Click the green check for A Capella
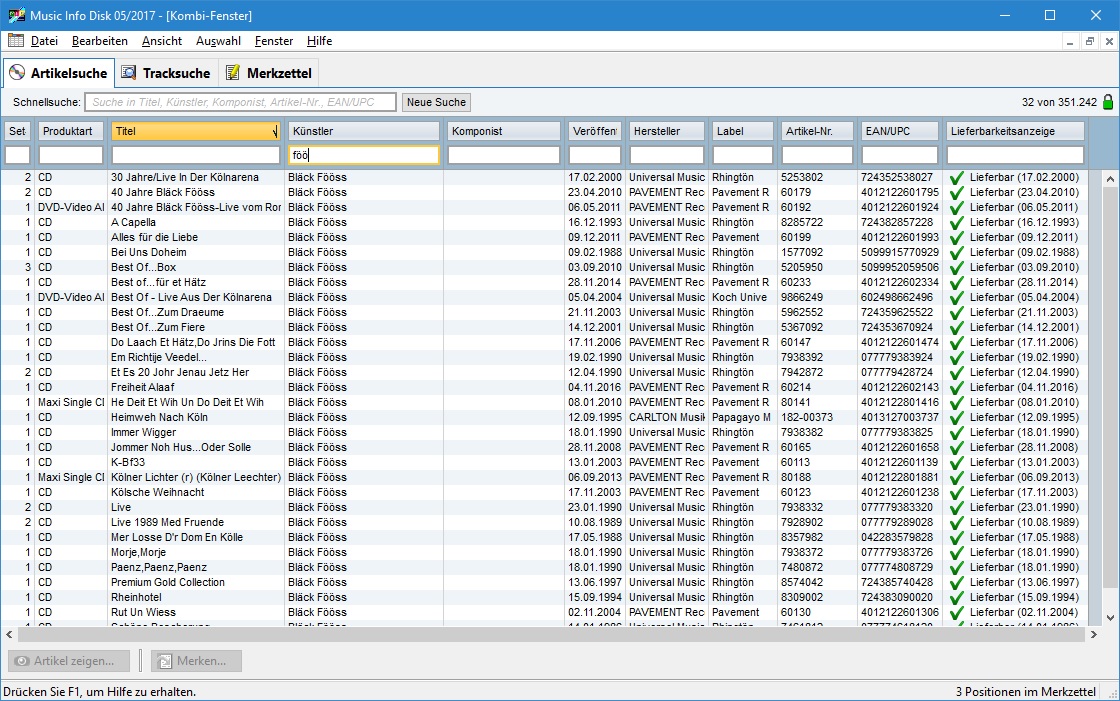The image size is (1120, 701). point(957,223)
